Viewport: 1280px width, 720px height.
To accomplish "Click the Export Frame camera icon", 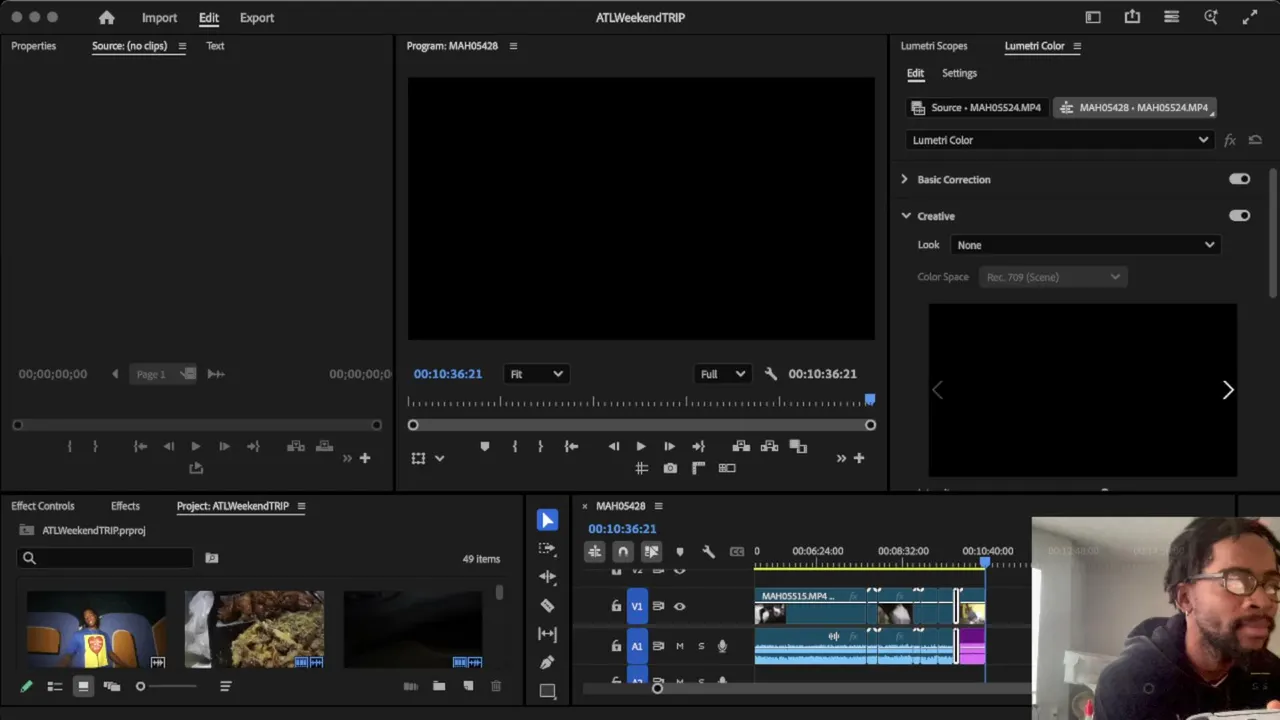I will 670,468.
